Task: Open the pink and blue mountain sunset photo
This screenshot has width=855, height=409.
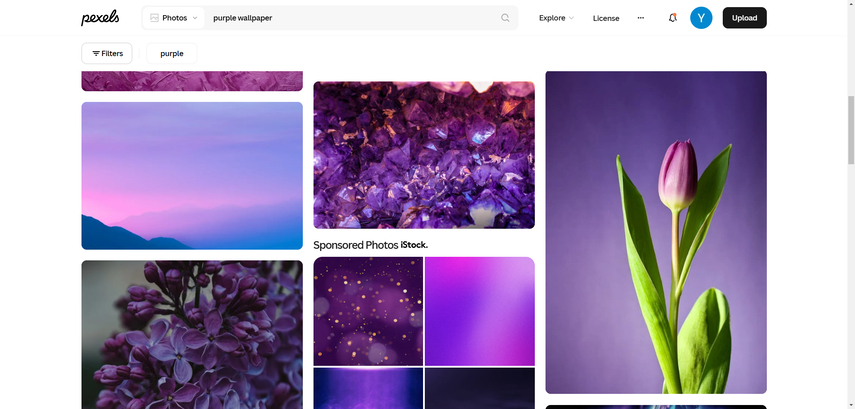Action: [192, 176]
